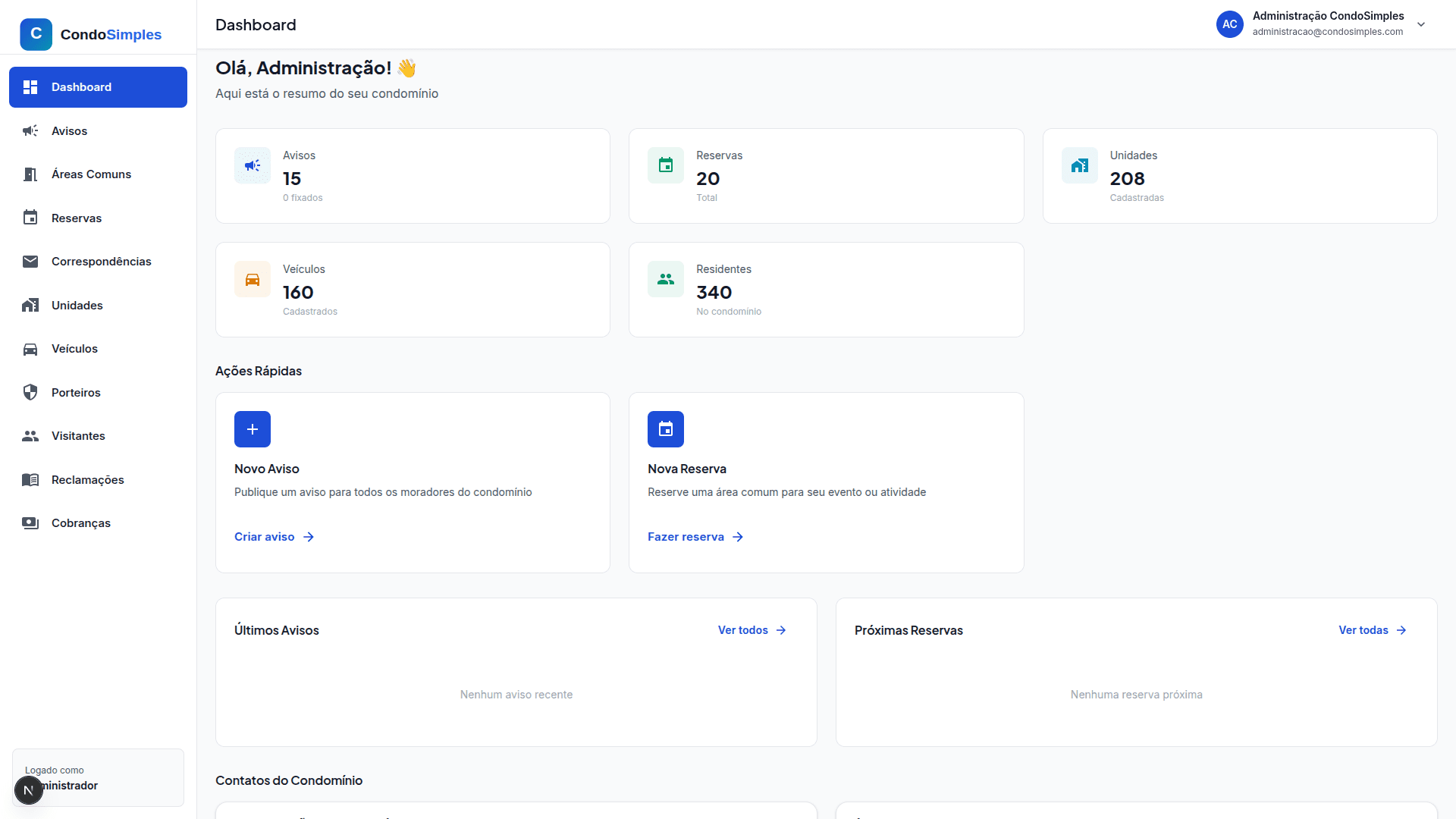The height and width of the screenshot is (819, 1456).
Task: Open the Porteiros shield icon
Action: tap(30, 392)
